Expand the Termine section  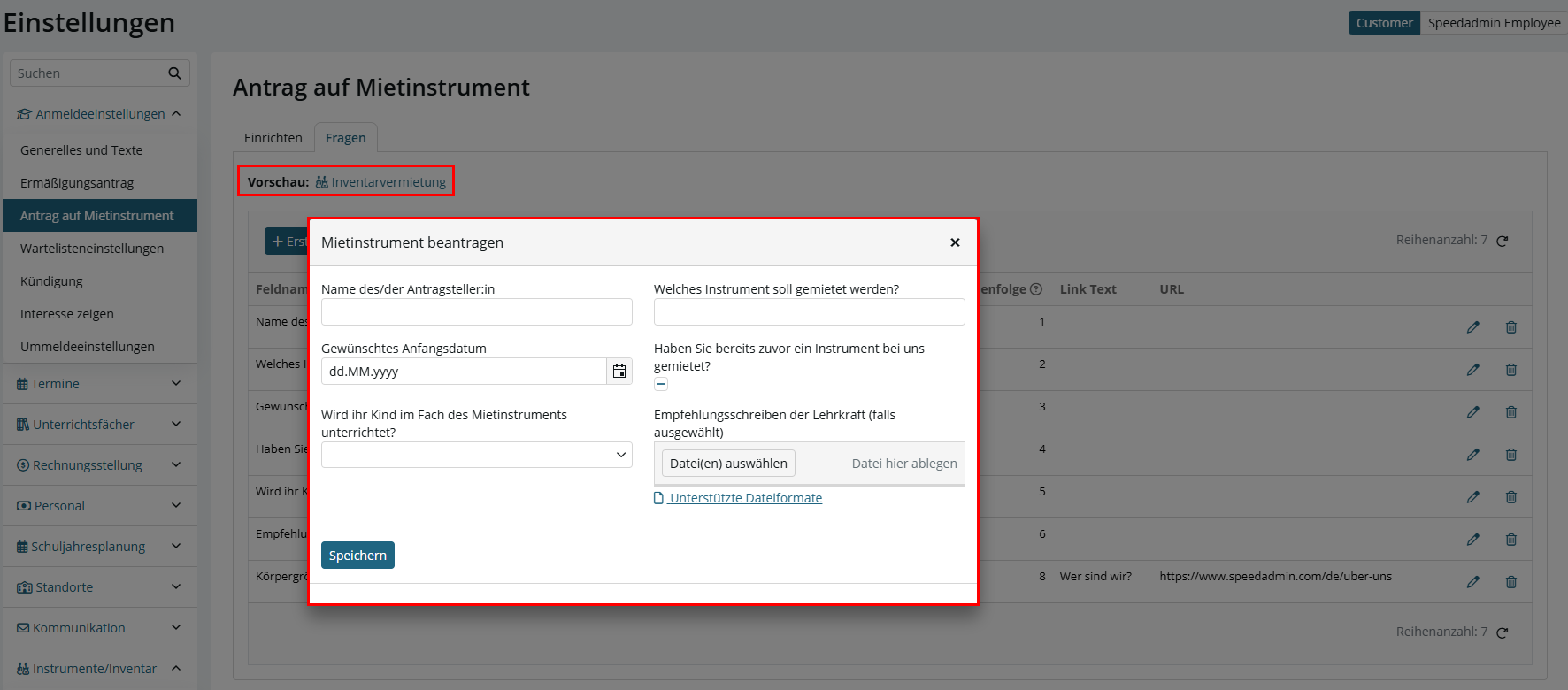tap(100, 384)
